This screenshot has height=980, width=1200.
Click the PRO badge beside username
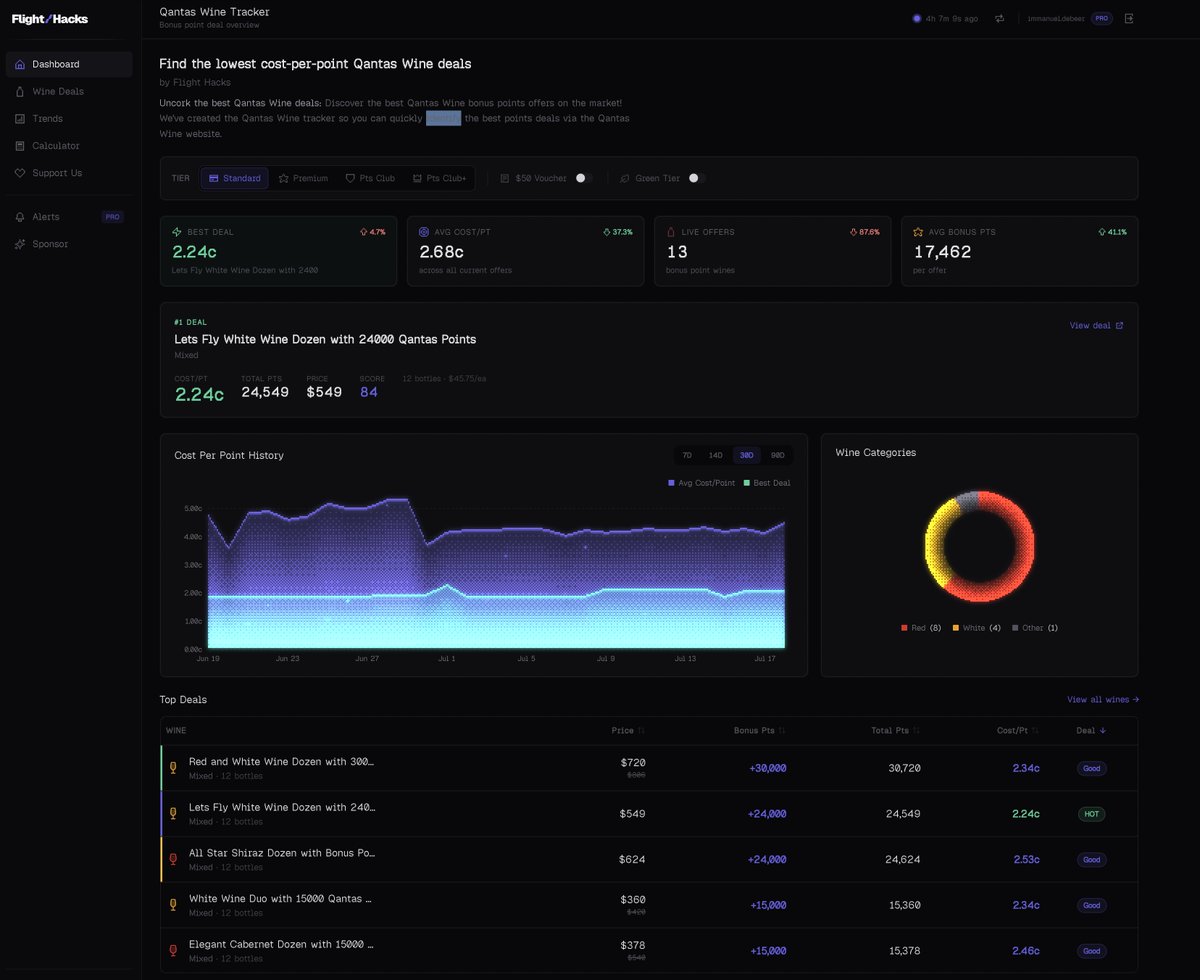tap(1101, 18)
